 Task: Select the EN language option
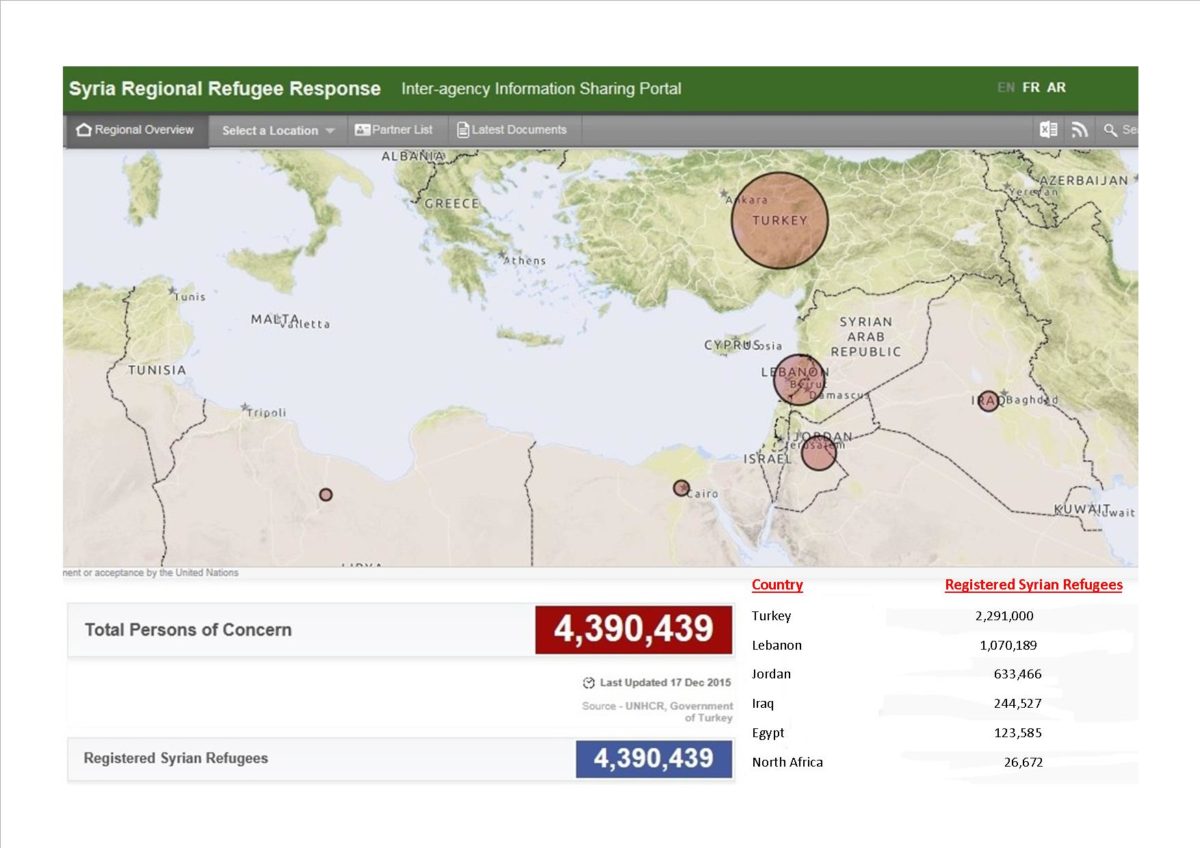[x=1006, y=88]
